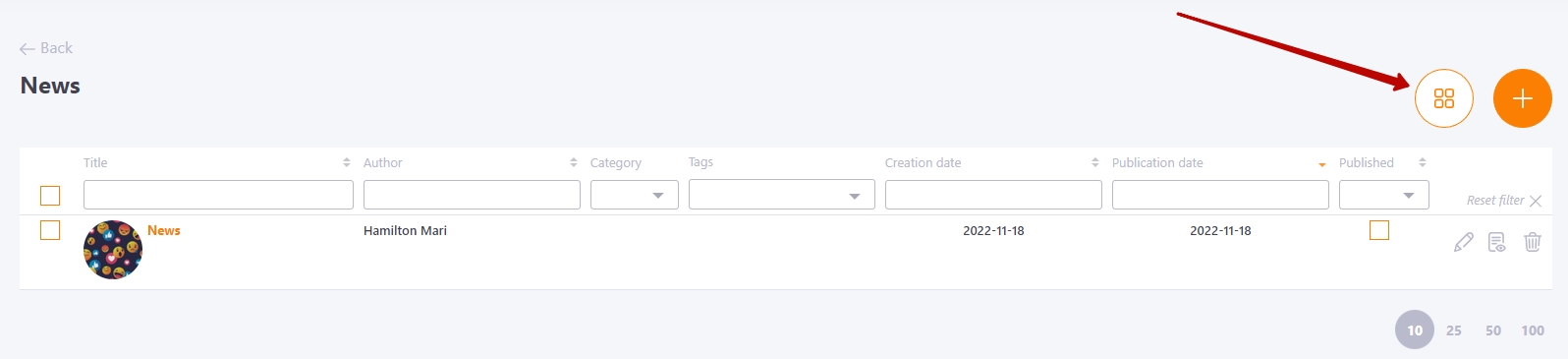1568x359 pixels.
Task: Sort by Author column arrows
Action: click(574, 162)
